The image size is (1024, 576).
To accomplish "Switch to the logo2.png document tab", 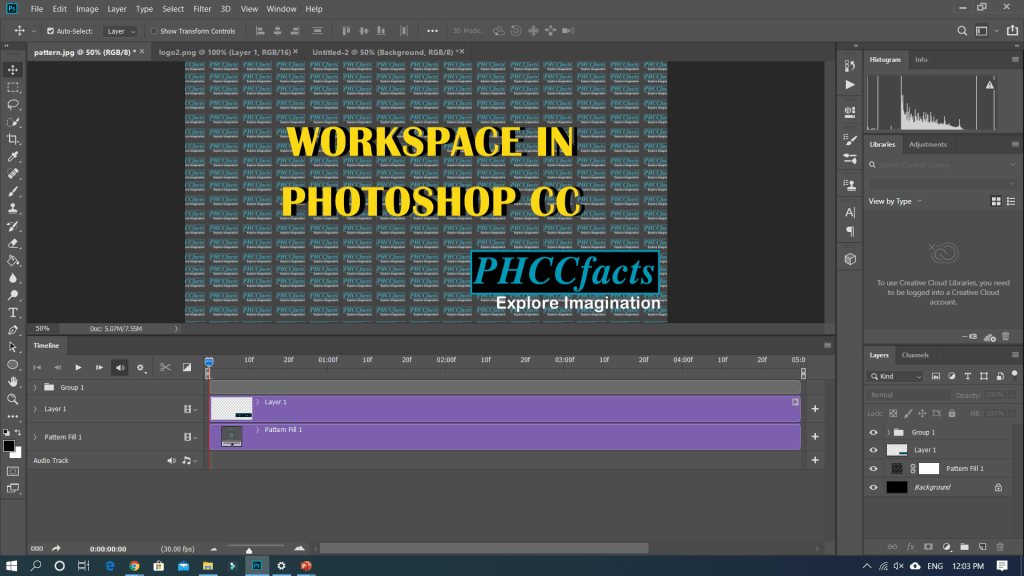I will pyautogui.click(x=222, y=51).
